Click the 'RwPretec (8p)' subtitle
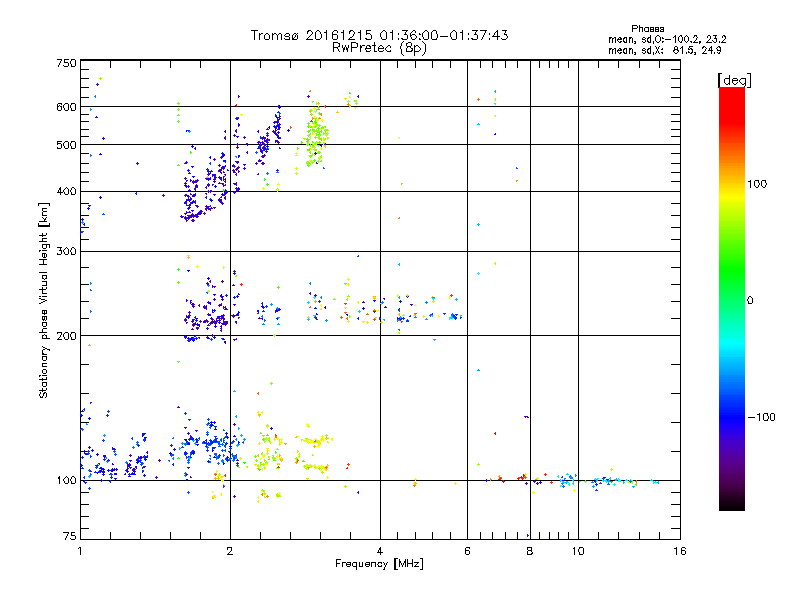 click(379, 48)
